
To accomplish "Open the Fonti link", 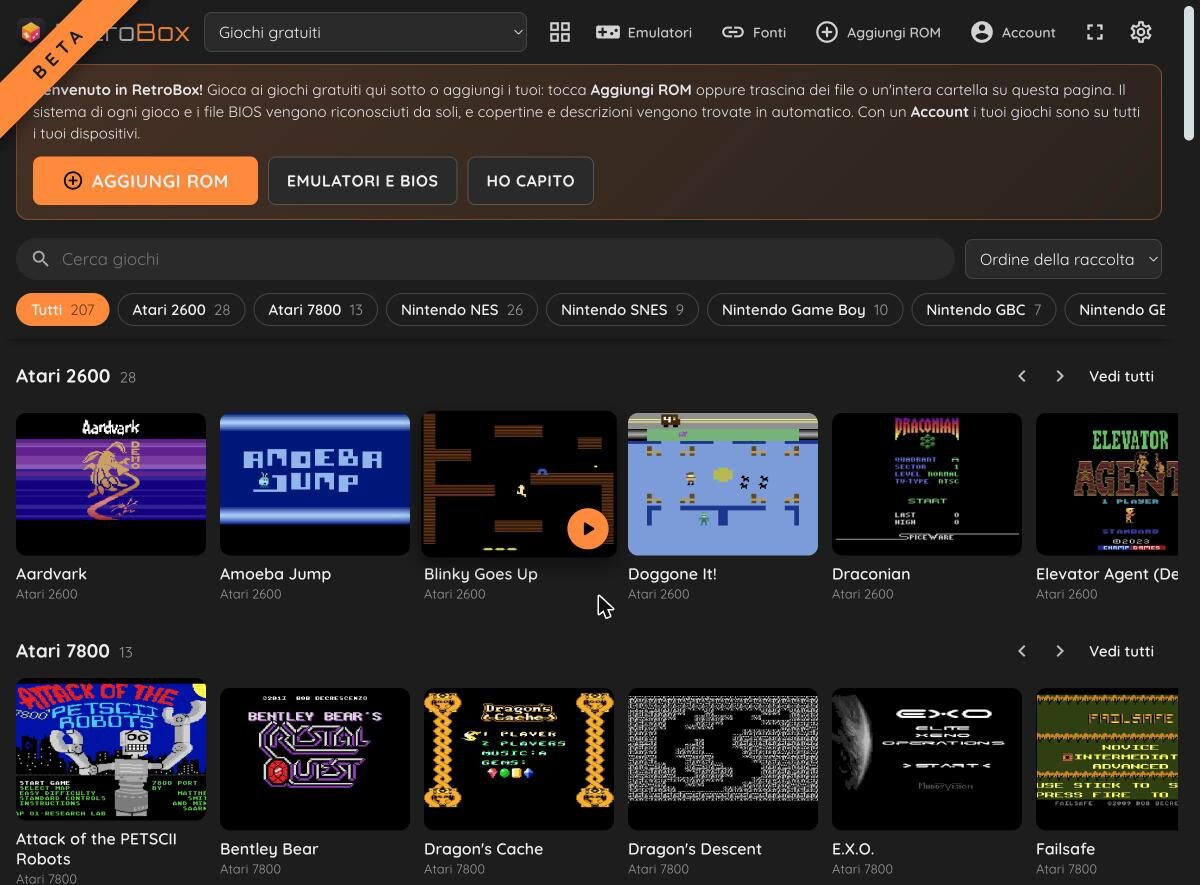I will point(754,32).
